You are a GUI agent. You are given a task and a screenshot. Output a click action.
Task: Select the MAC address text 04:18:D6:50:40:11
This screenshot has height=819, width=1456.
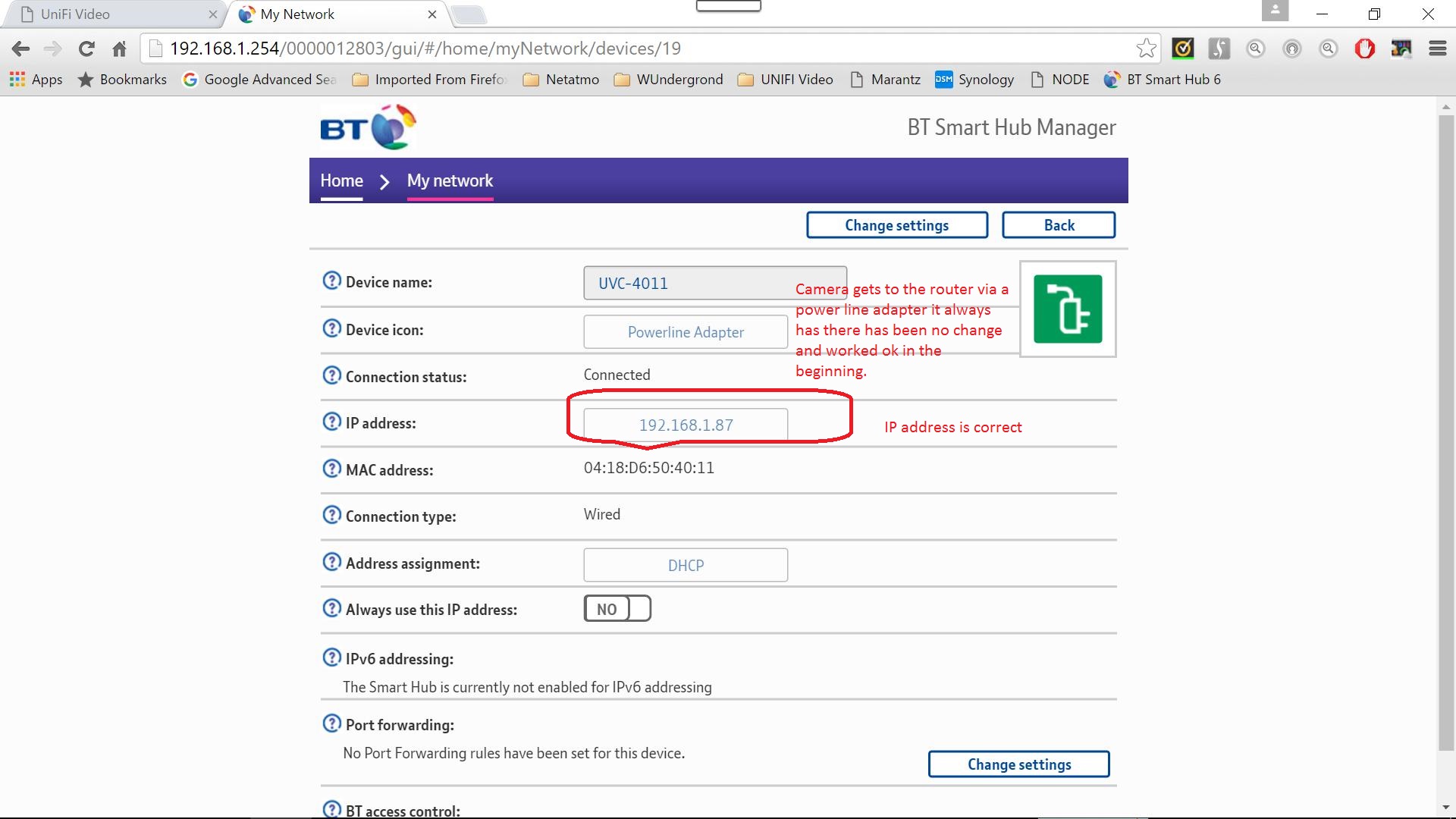[648, 468]
